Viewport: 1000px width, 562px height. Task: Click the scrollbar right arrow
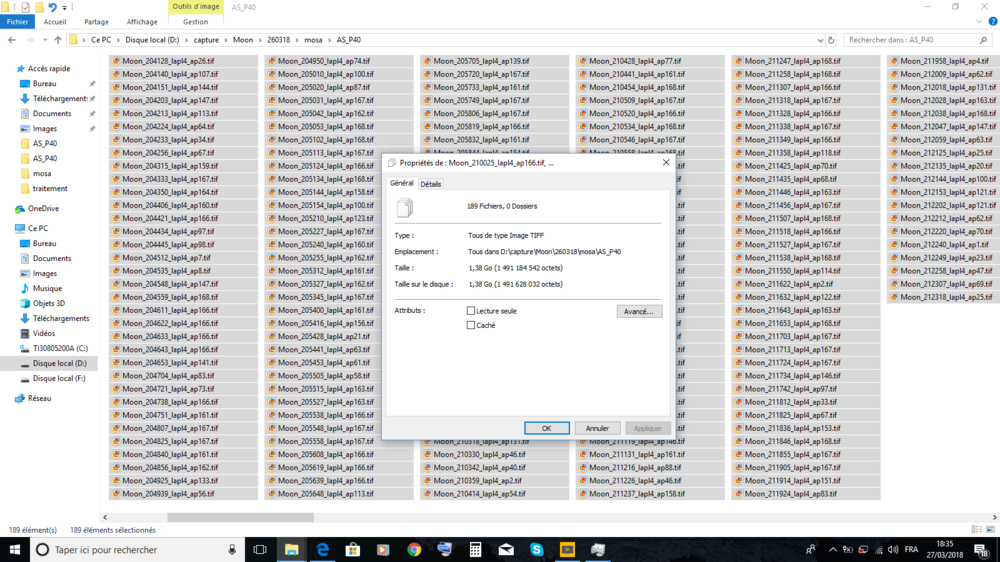[994, 517]
